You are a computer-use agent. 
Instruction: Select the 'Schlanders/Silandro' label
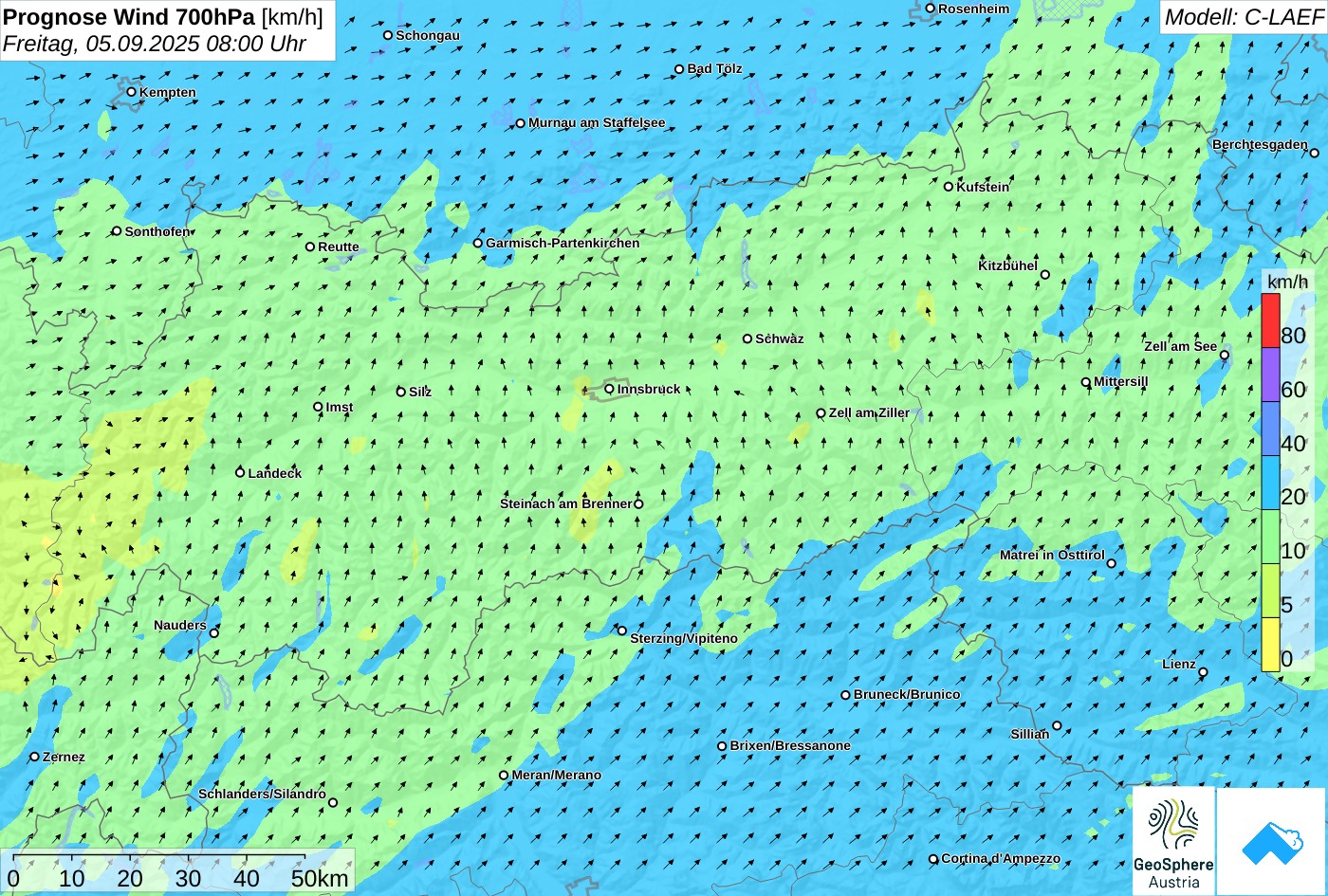tap(262, 794)
